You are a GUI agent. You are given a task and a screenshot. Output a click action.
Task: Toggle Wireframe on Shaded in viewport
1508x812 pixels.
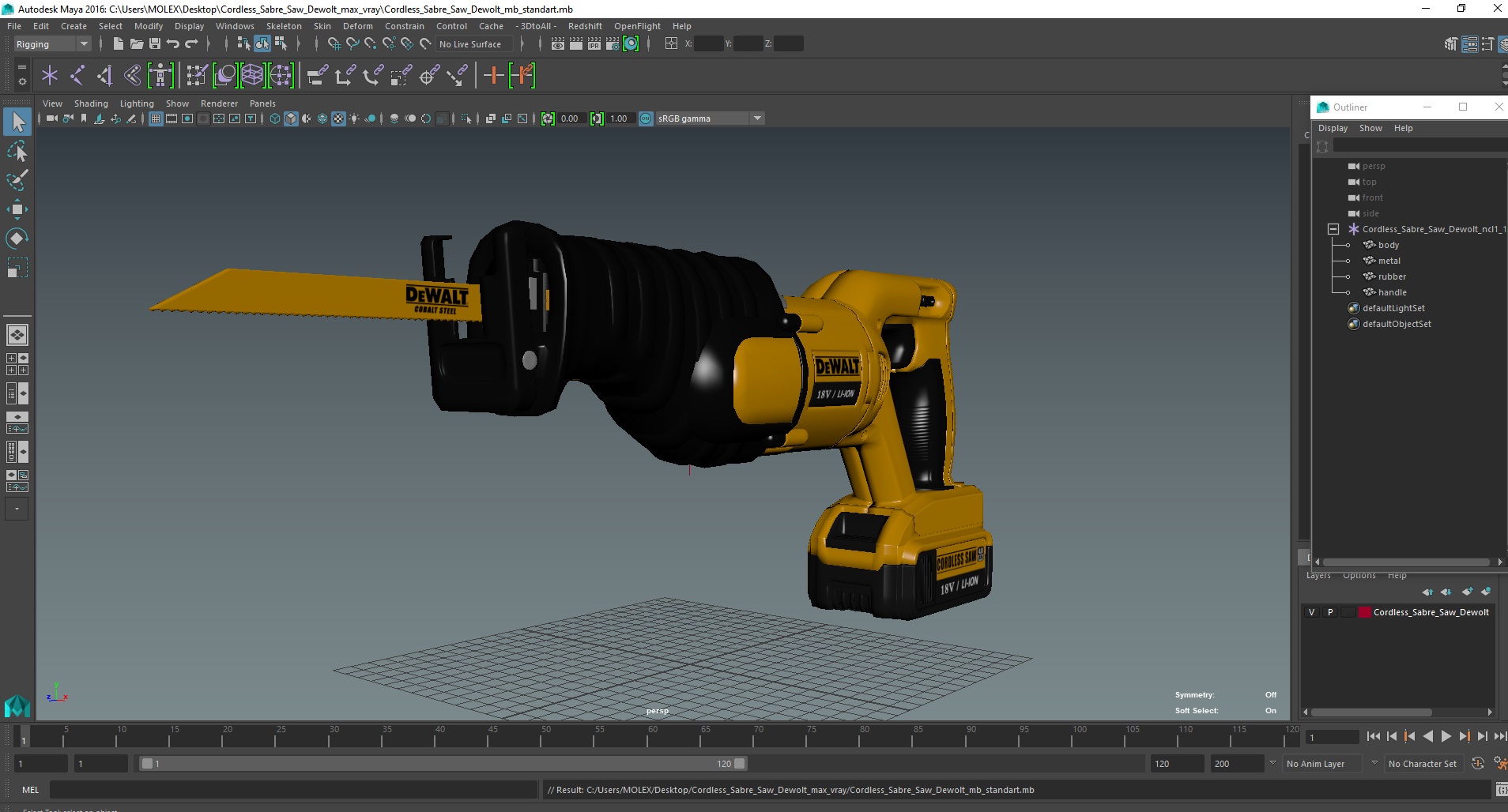[x=322, y=118]
